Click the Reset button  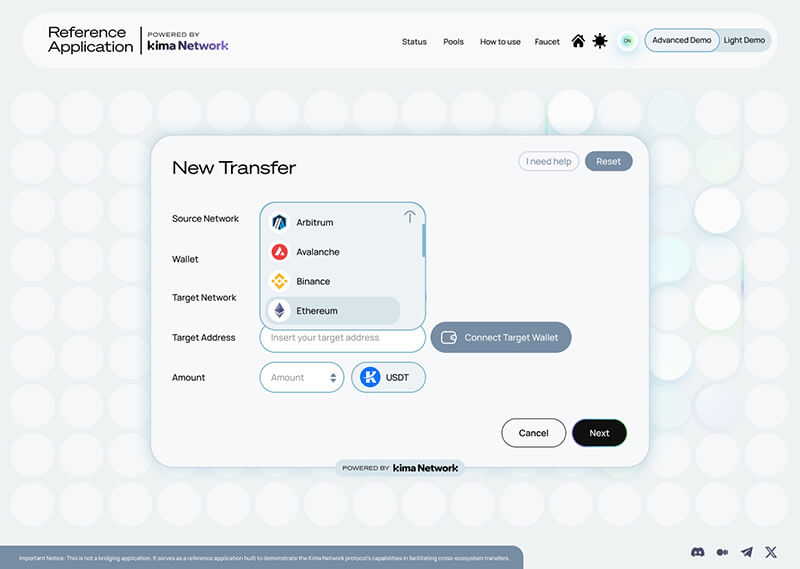(x=609, y=161)
